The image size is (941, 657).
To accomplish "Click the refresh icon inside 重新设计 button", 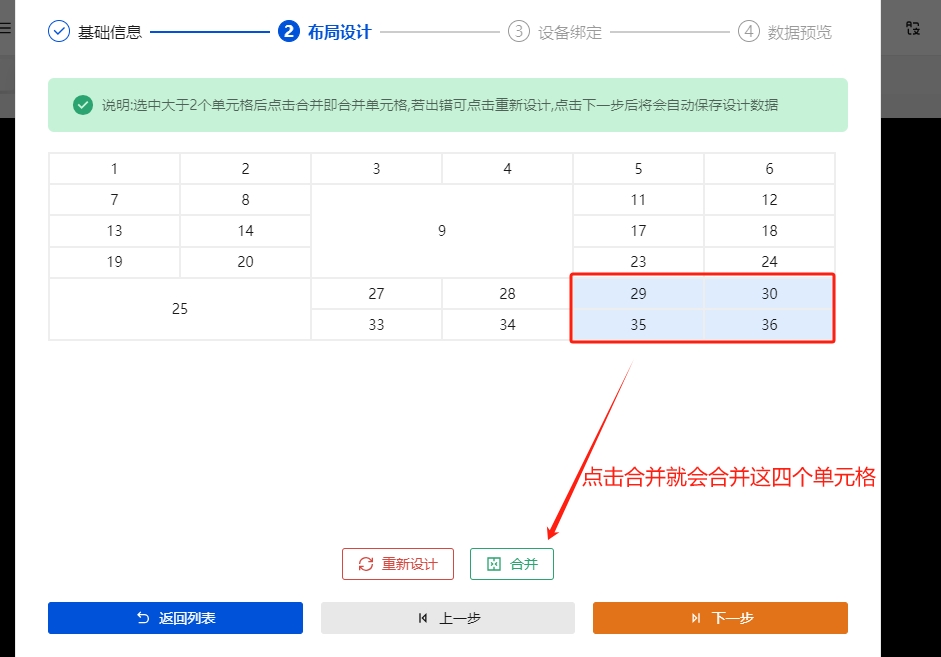I will [x=366, y=563].
